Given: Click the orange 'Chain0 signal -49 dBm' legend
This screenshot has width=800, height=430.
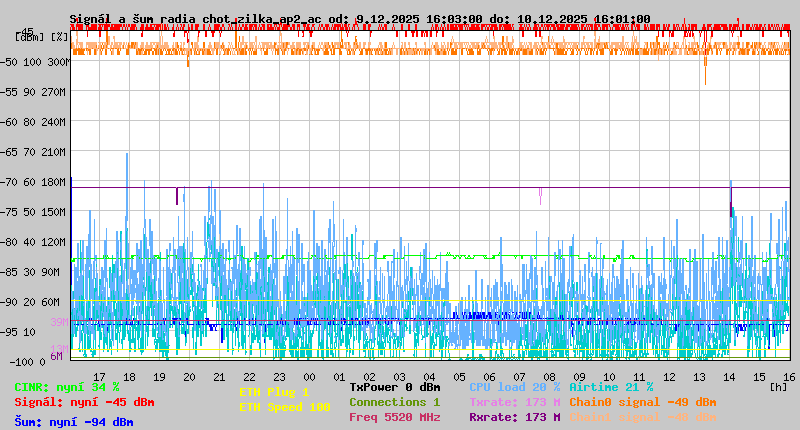Looking at the screenshot, I should [642, 402].
